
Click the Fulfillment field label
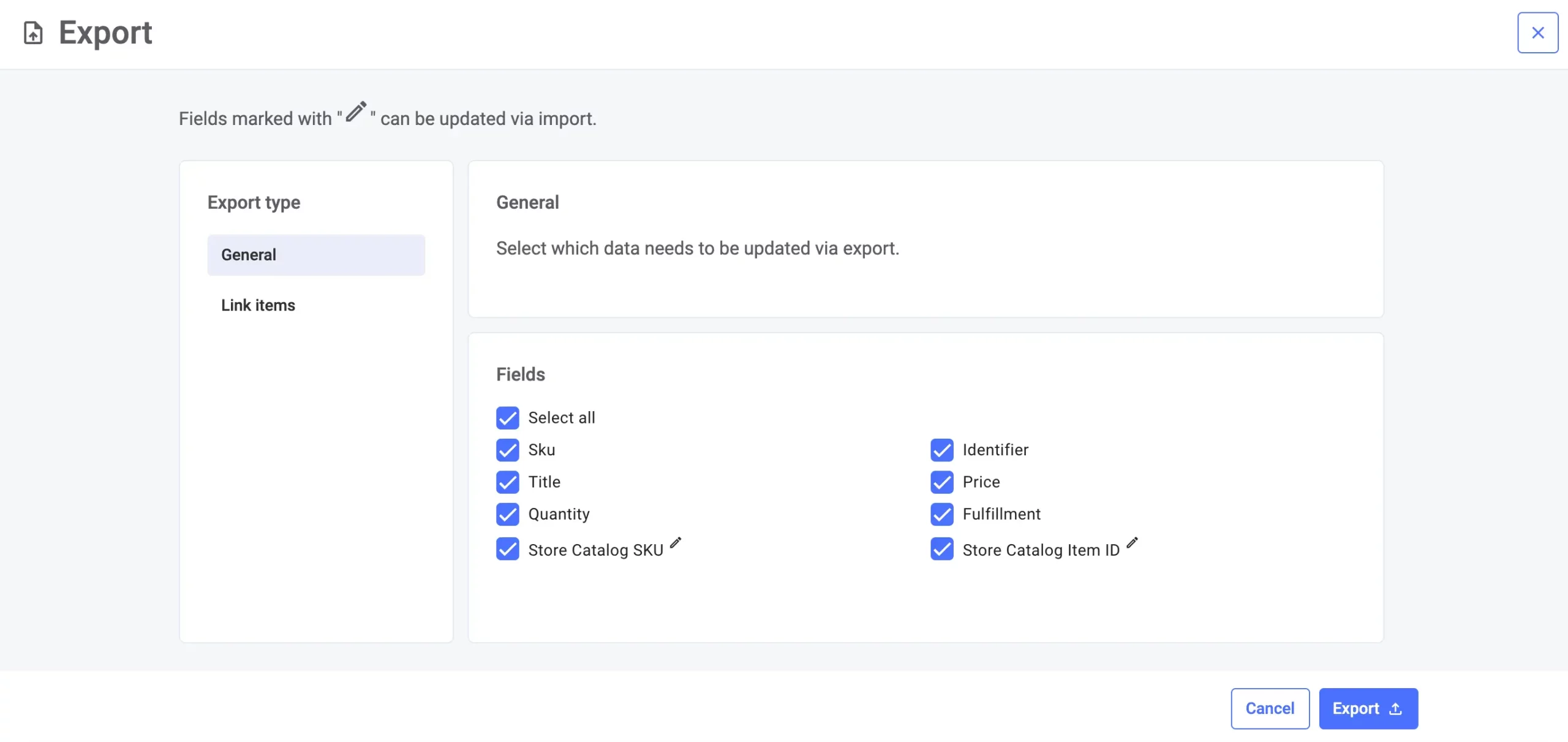tap(1001, 514)
